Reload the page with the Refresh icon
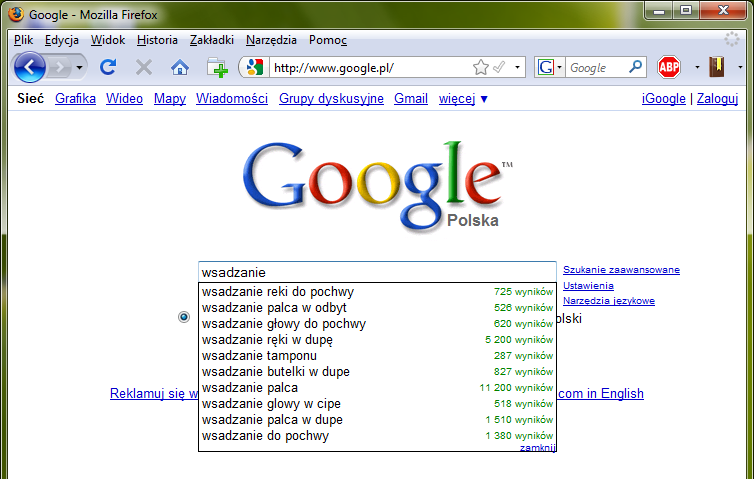This screenshot has width=755, height=479. (x=108, y=67)
